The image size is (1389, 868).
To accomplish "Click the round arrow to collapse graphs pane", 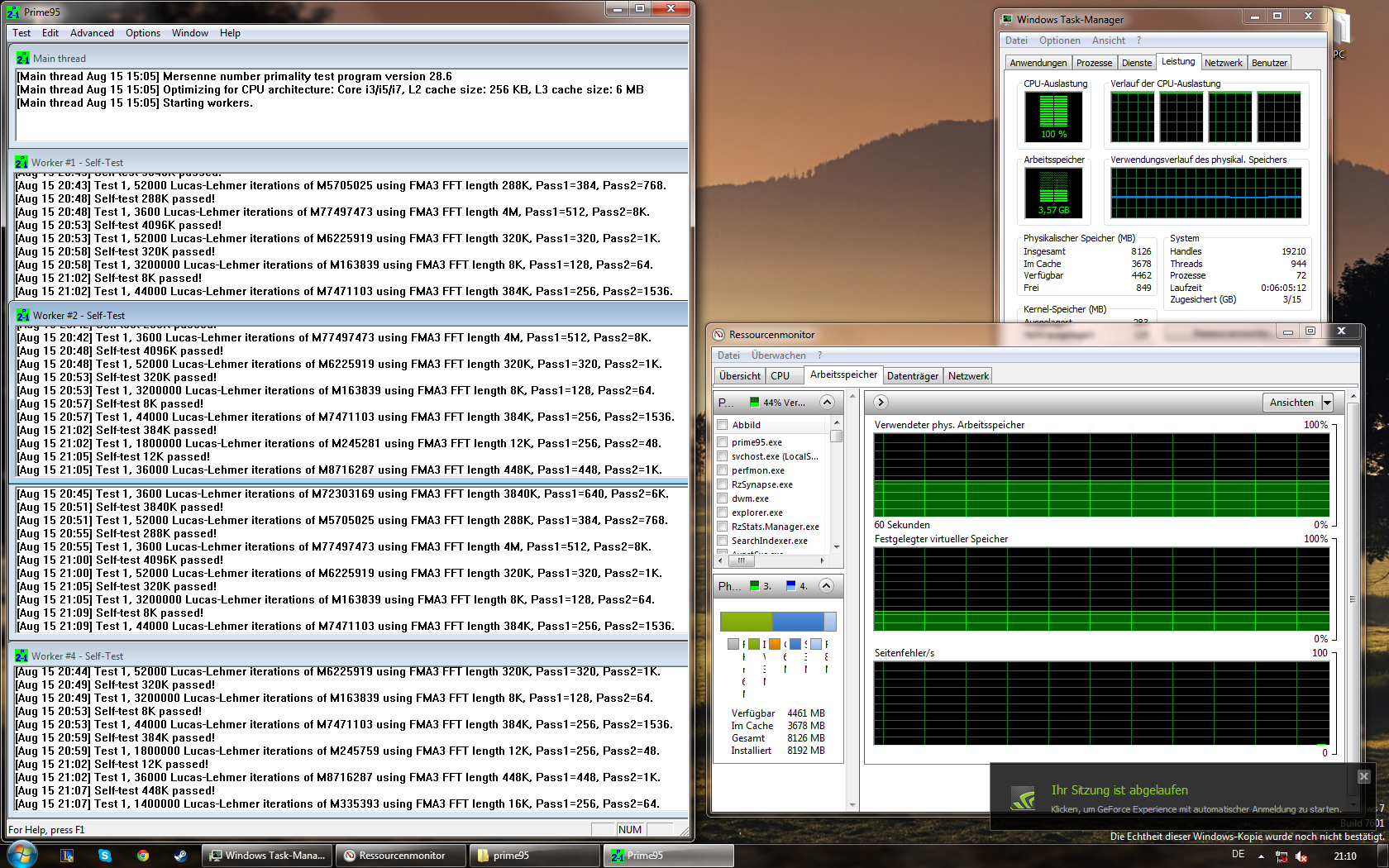I will [x=881, y=403].
